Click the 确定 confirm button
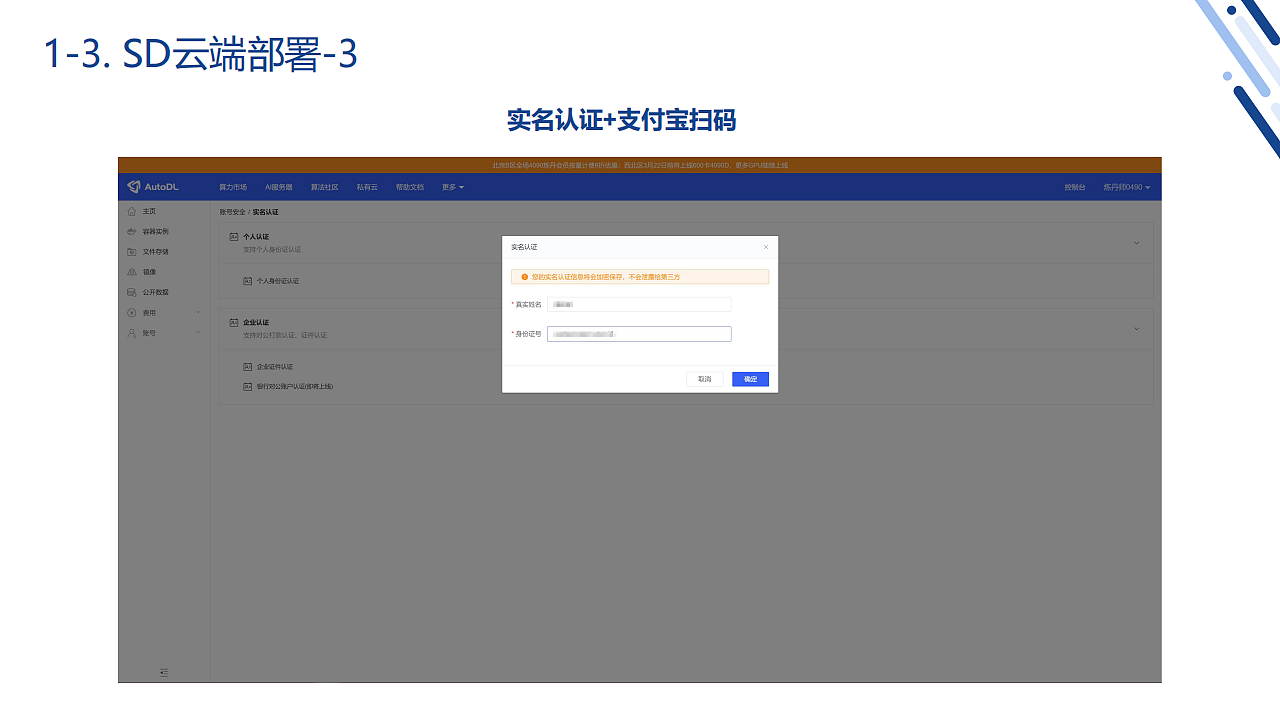This screenshot has width=1280, height=720. (750, 379)
